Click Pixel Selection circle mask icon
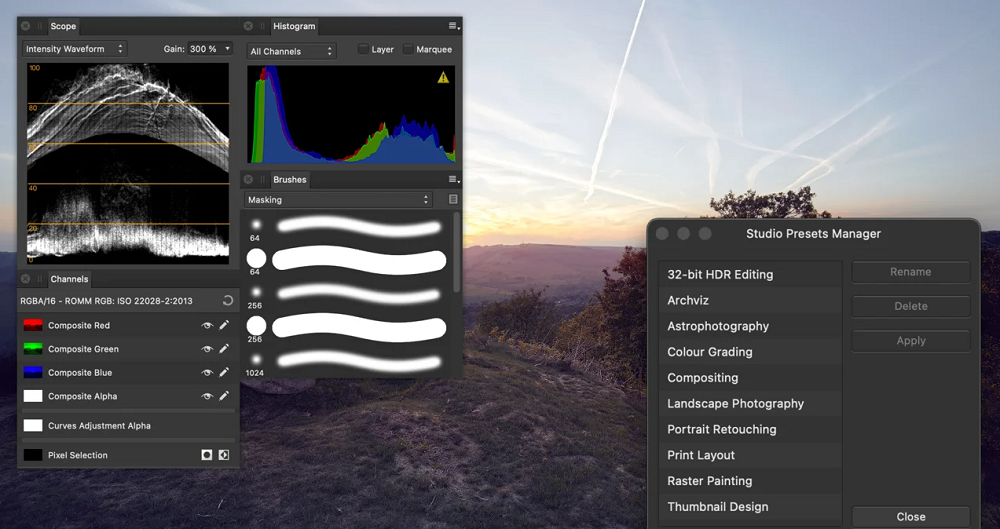 pos(207,455)
